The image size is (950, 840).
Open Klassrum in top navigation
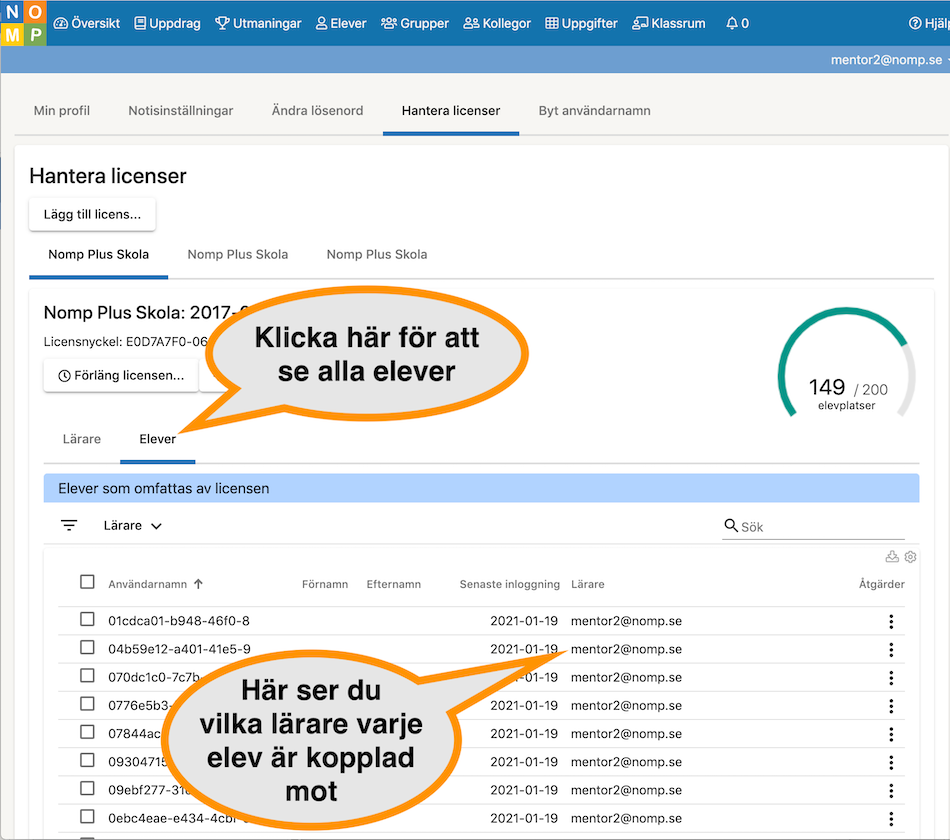669,24
